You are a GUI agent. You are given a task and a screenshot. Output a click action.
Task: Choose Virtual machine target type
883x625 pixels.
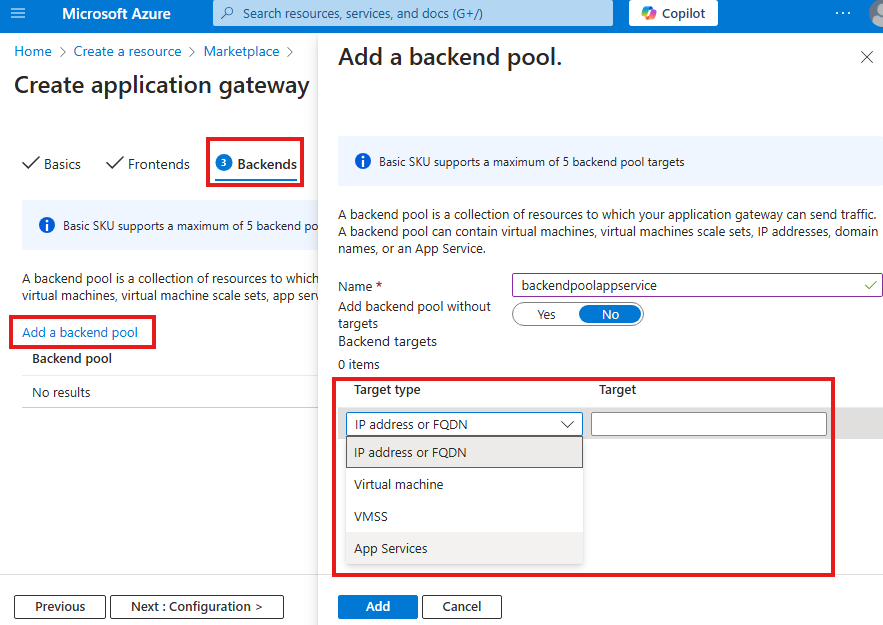pyautogui.click(x=464, y=484)
